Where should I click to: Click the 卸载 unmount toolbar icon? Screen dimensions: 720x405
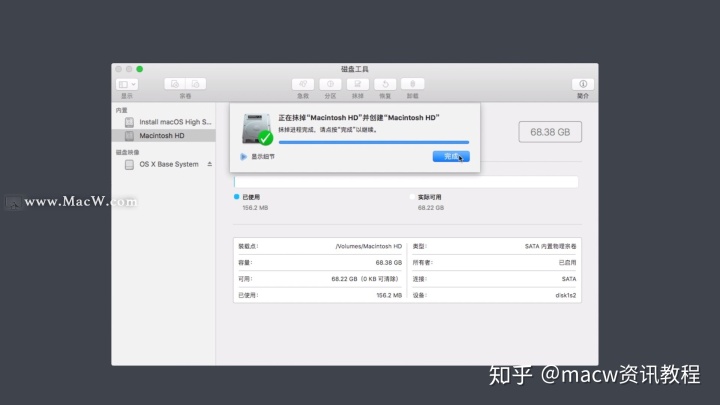click(x=412, y=84)
